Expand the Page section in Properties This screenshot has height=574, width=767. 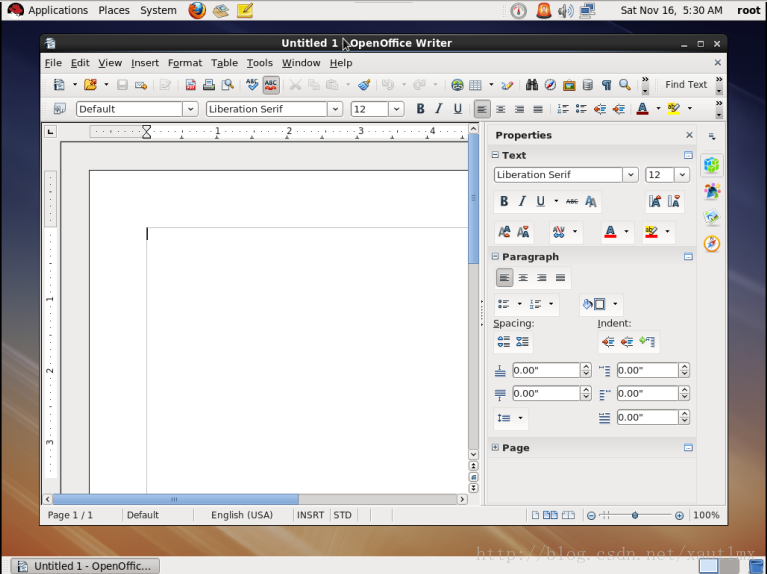495,447
